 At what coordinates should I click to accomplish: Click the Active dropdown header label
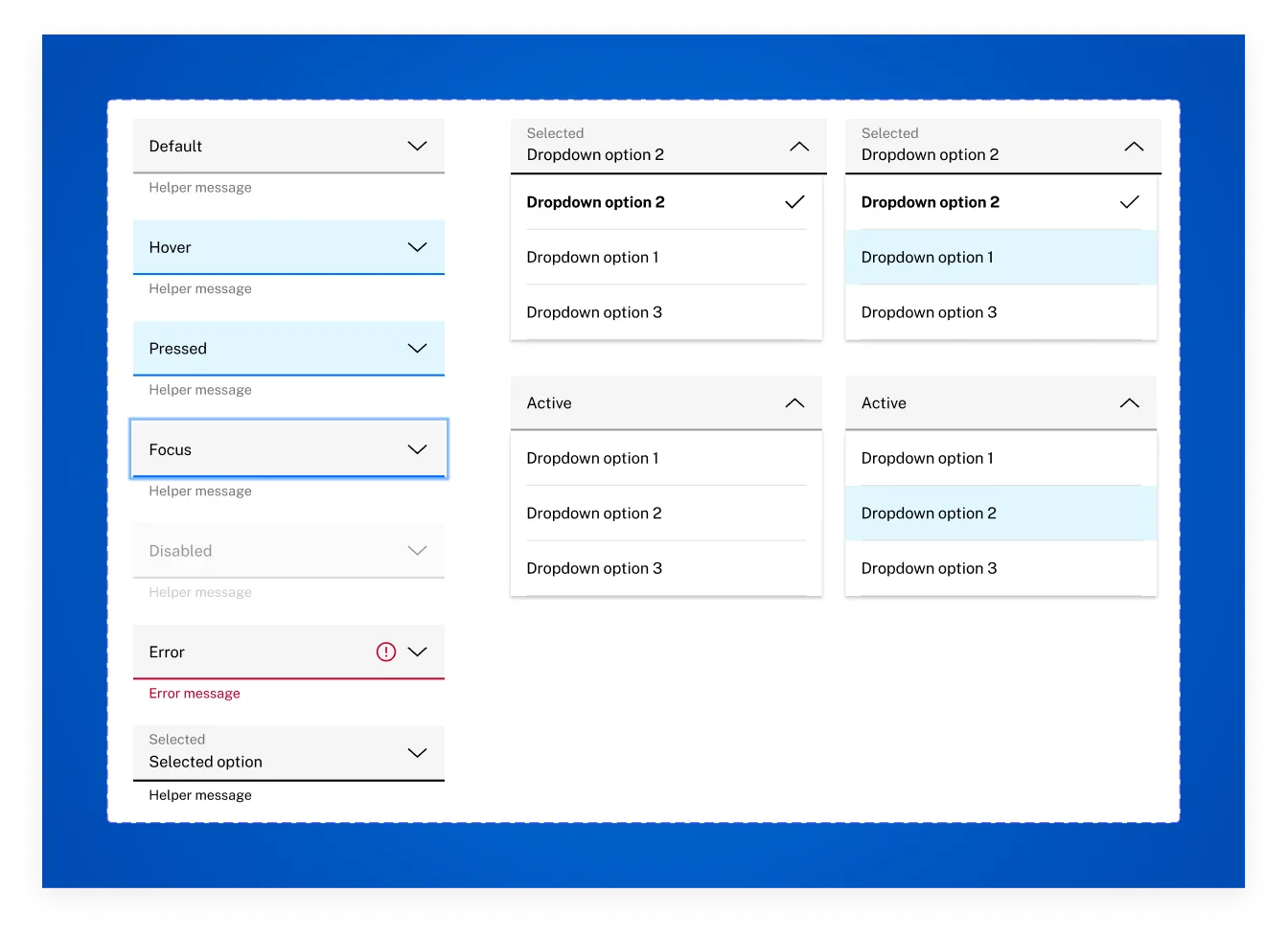[x=548, y=402]
